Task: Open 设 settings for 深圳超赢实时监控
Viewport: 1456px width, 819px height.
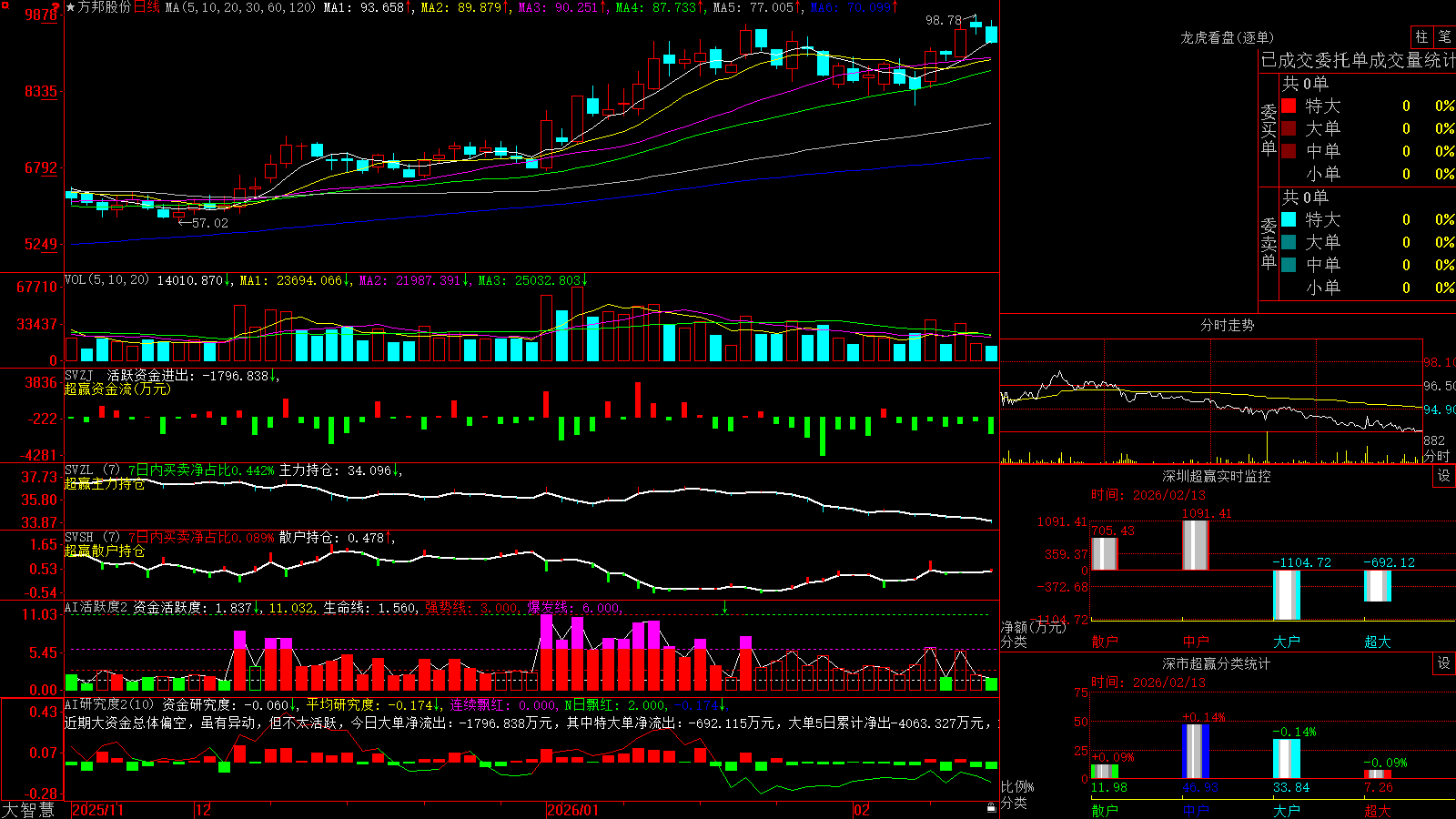Action: click(x=1444, y=476)
